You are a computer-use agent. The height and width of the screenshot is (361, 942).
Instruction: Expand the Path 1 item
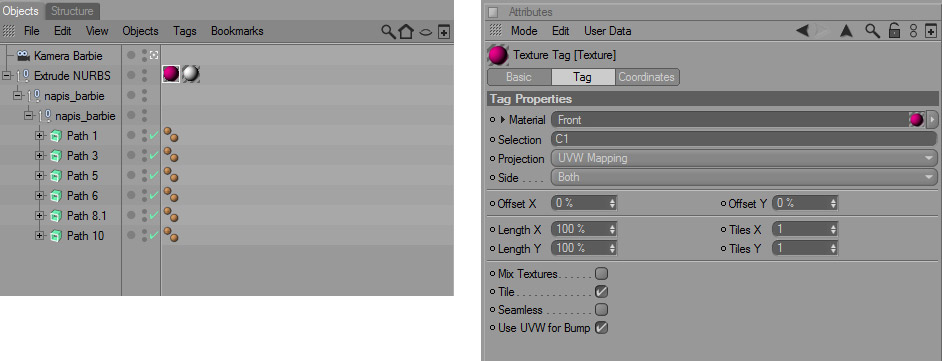coord(40,136)
